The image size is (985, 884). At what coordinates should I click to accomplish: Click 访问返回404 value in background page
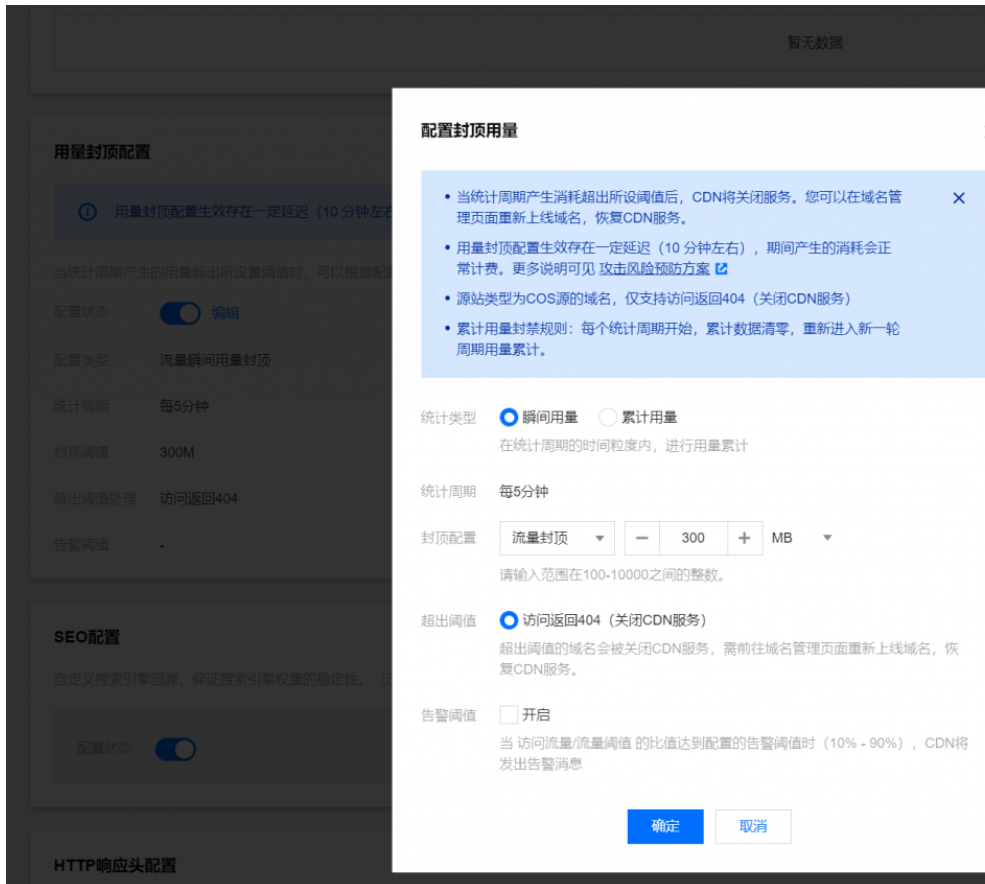click(199, 499)
